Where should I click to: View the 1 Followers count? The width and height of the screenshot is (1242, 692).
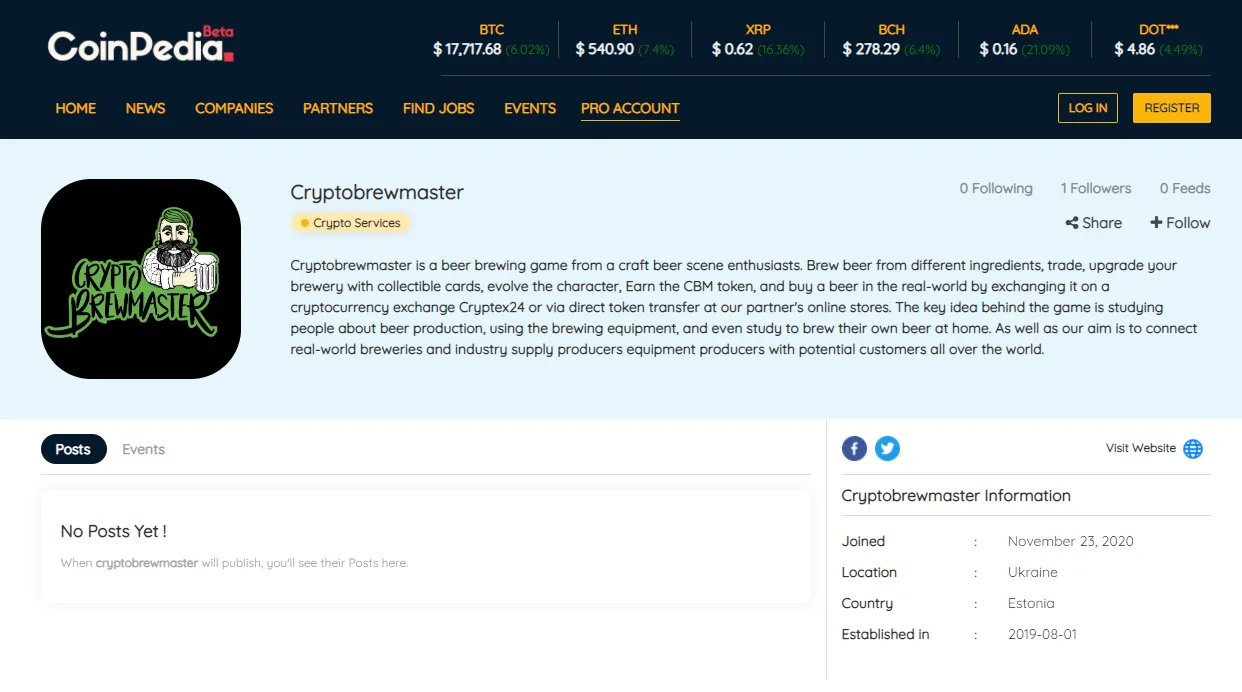(1096, 188)
